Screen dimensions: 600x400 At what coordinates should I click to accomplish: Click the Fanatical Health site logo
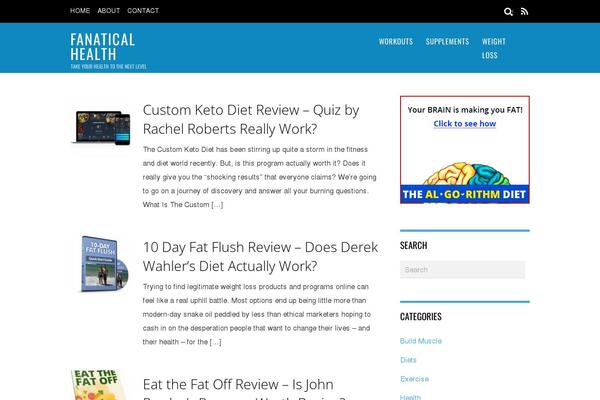click(103, 47)
